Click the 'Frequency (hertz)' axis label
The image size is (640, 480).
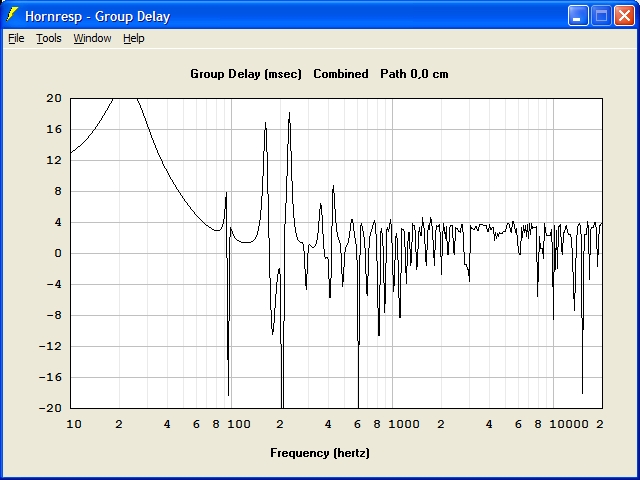click(320, 453)
